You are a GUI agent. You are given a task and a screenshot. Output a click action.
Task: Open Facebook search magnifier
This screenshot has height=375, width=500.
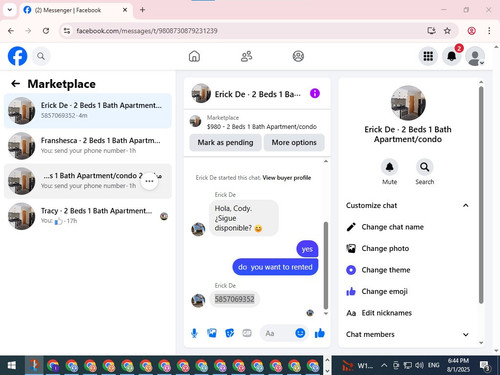click(41, 56)
